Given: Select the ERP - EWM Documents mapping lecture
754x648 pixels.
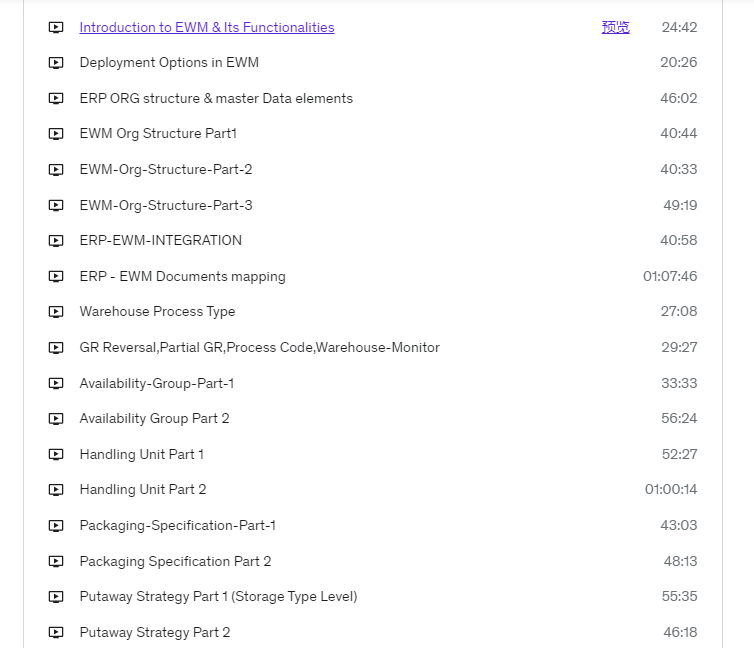Looking at the screenshot, I should click(x=182, y=276).
